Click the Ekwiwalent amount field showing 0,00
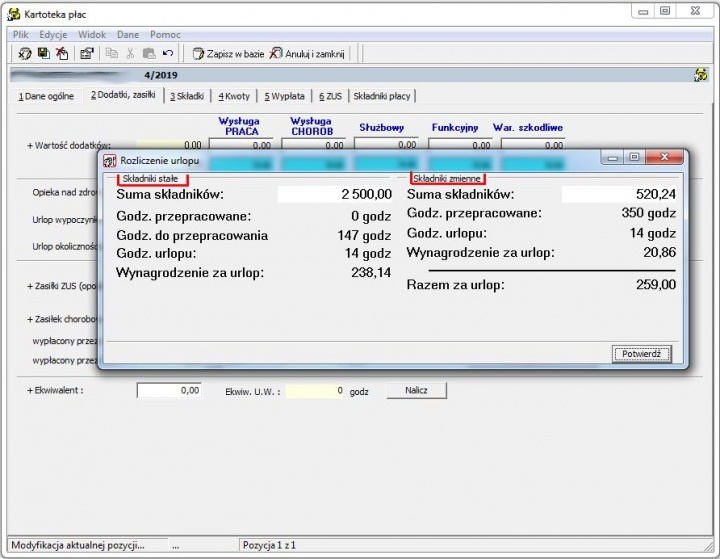 click(x=169, y=390)
